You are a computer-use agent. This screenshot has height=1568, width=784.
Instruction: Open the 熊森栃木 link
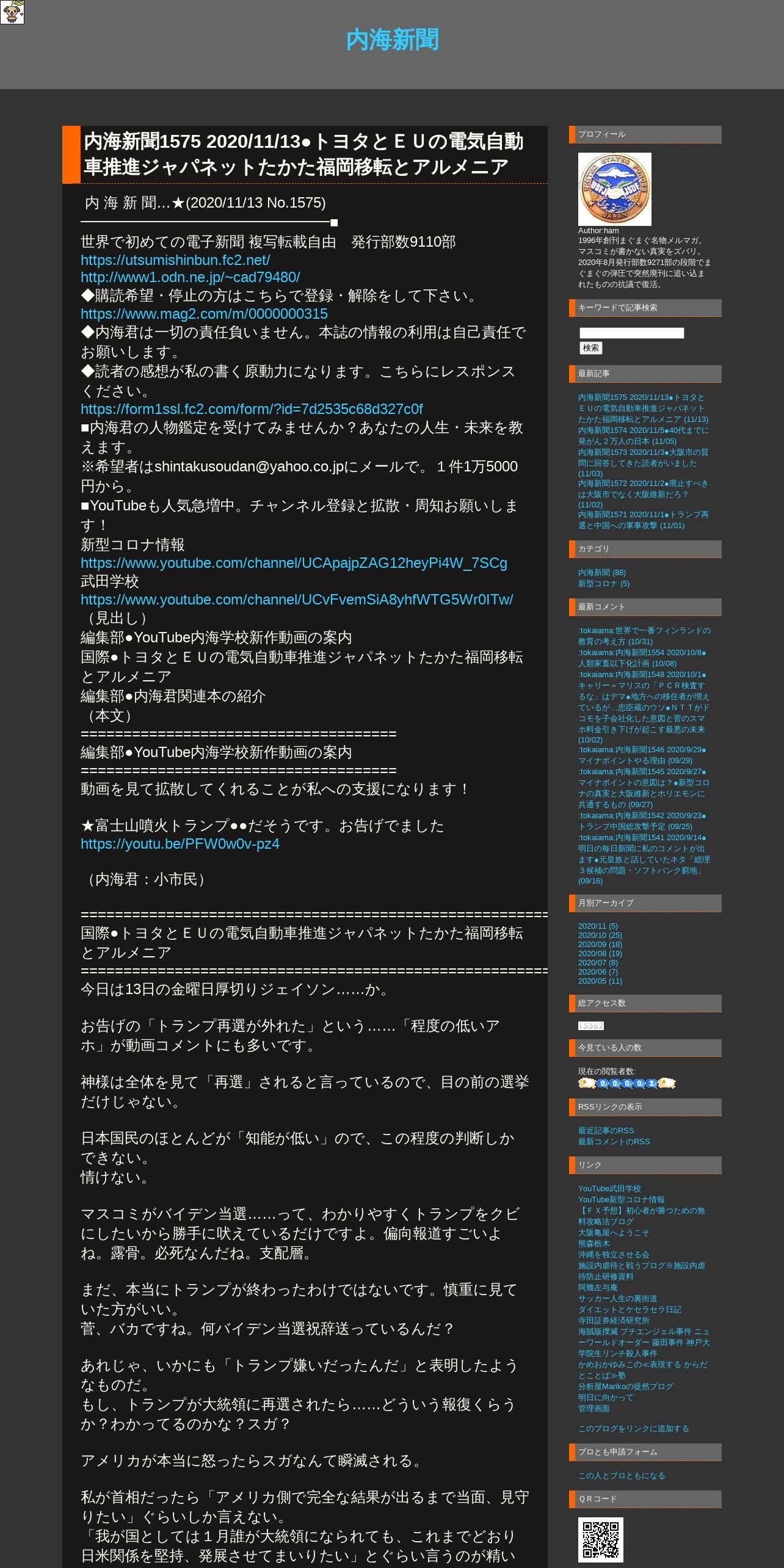(x=593, y=1244)
